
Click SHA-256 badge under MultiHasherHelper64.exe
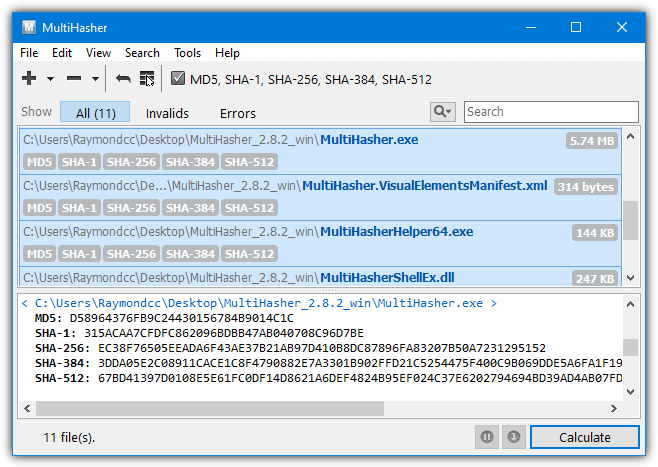[131, 254]
